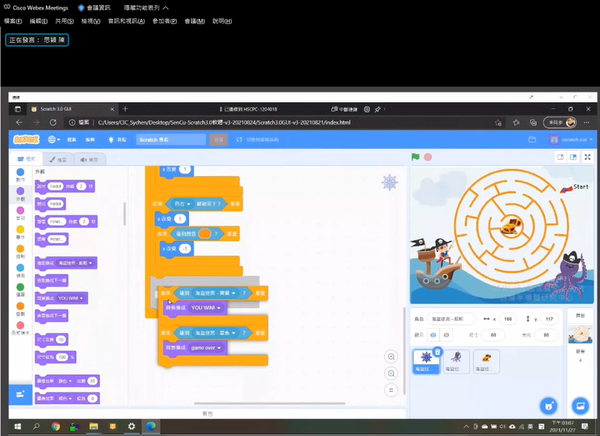Switch to the Costumes tab
The image size is (600, 436).
[x=58, y=160]
